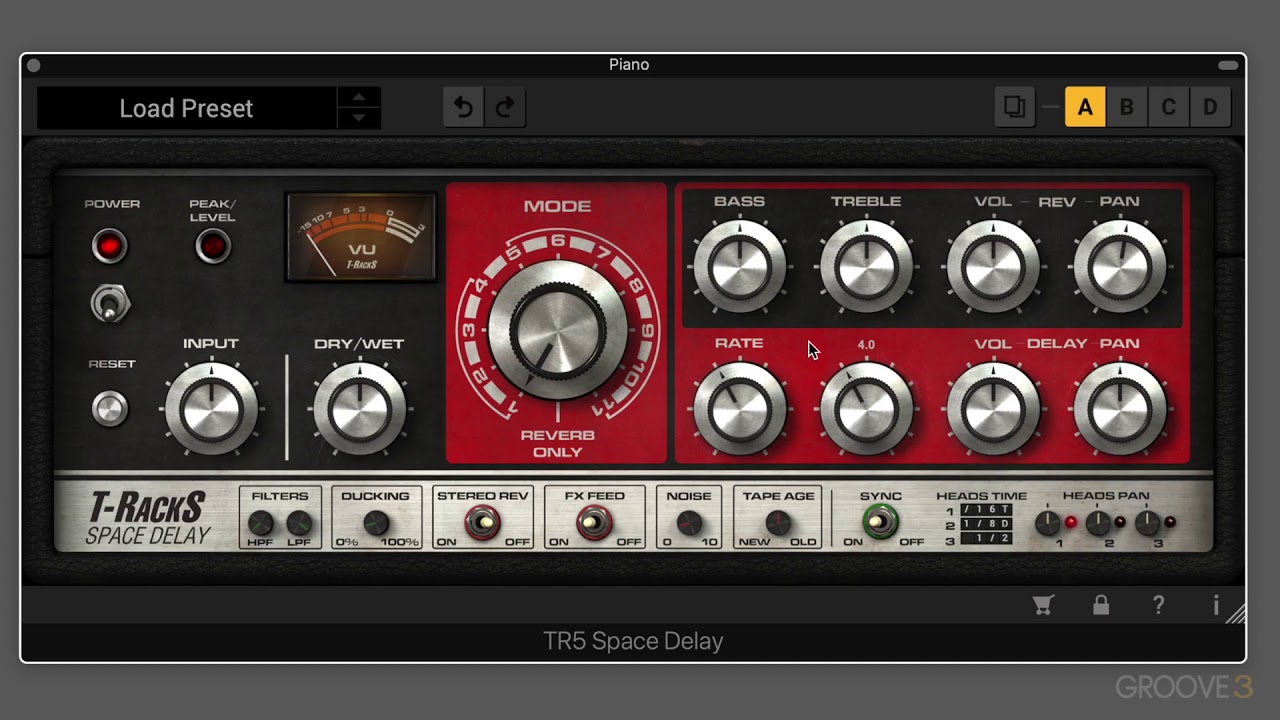This screenshot has width=1280, height=720.
Task: Click the large Mode selector knob
Action: [x=558, y=331]
